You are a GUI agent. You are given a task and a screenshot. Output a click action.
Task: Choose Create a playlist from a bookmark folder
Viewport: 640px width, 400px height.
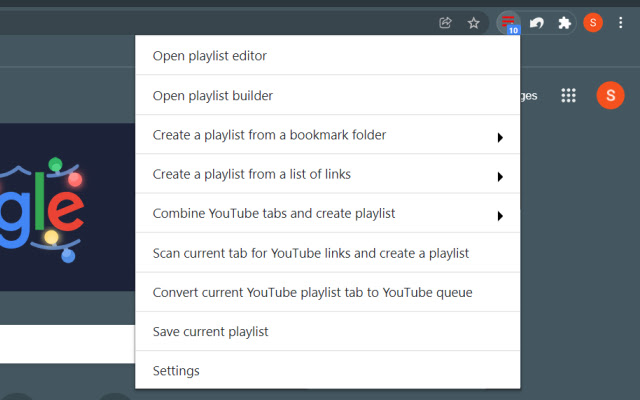coord(328,135)
